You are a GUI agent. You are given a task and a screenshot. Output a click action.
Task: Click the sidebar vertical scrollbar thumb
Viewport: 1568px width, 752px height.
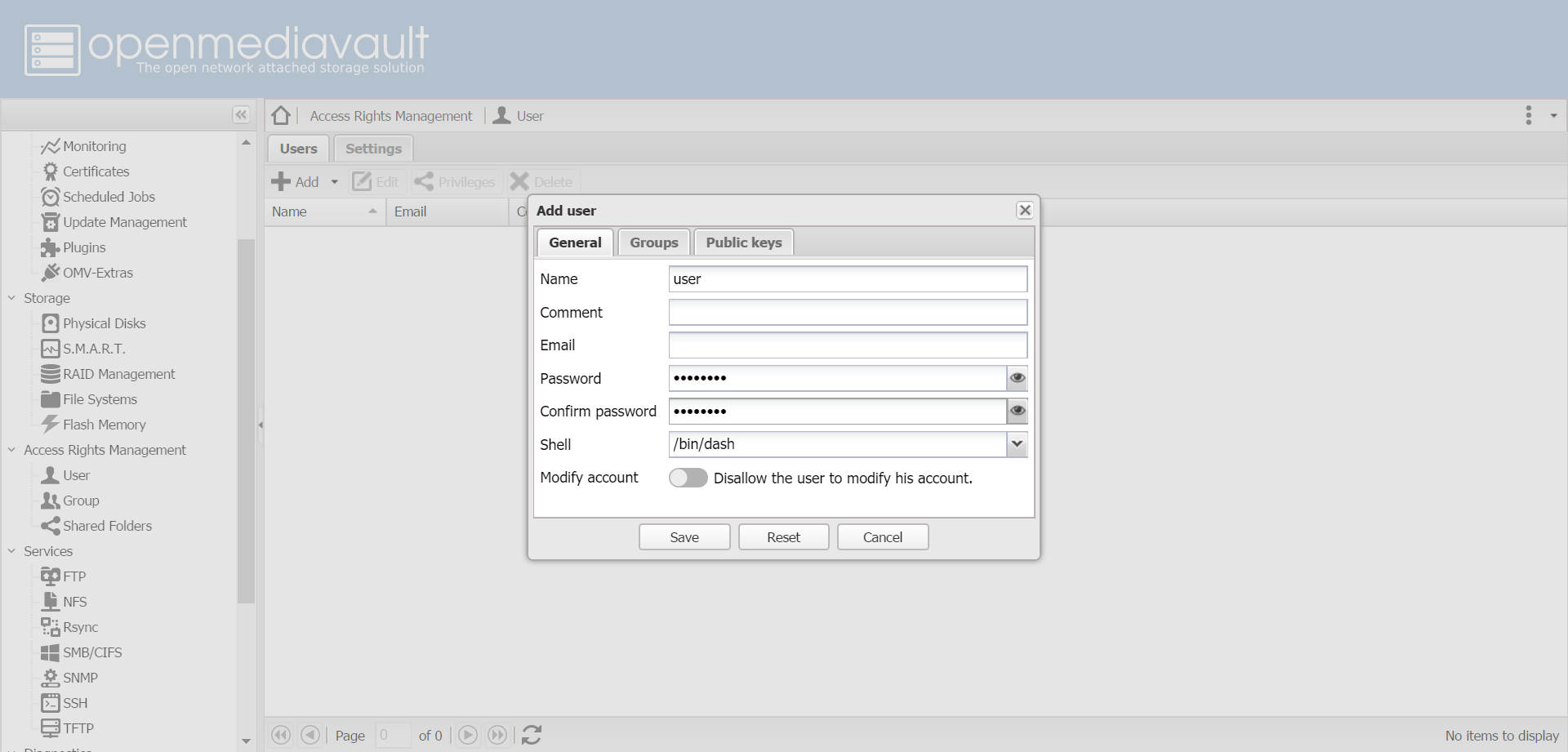246,420
